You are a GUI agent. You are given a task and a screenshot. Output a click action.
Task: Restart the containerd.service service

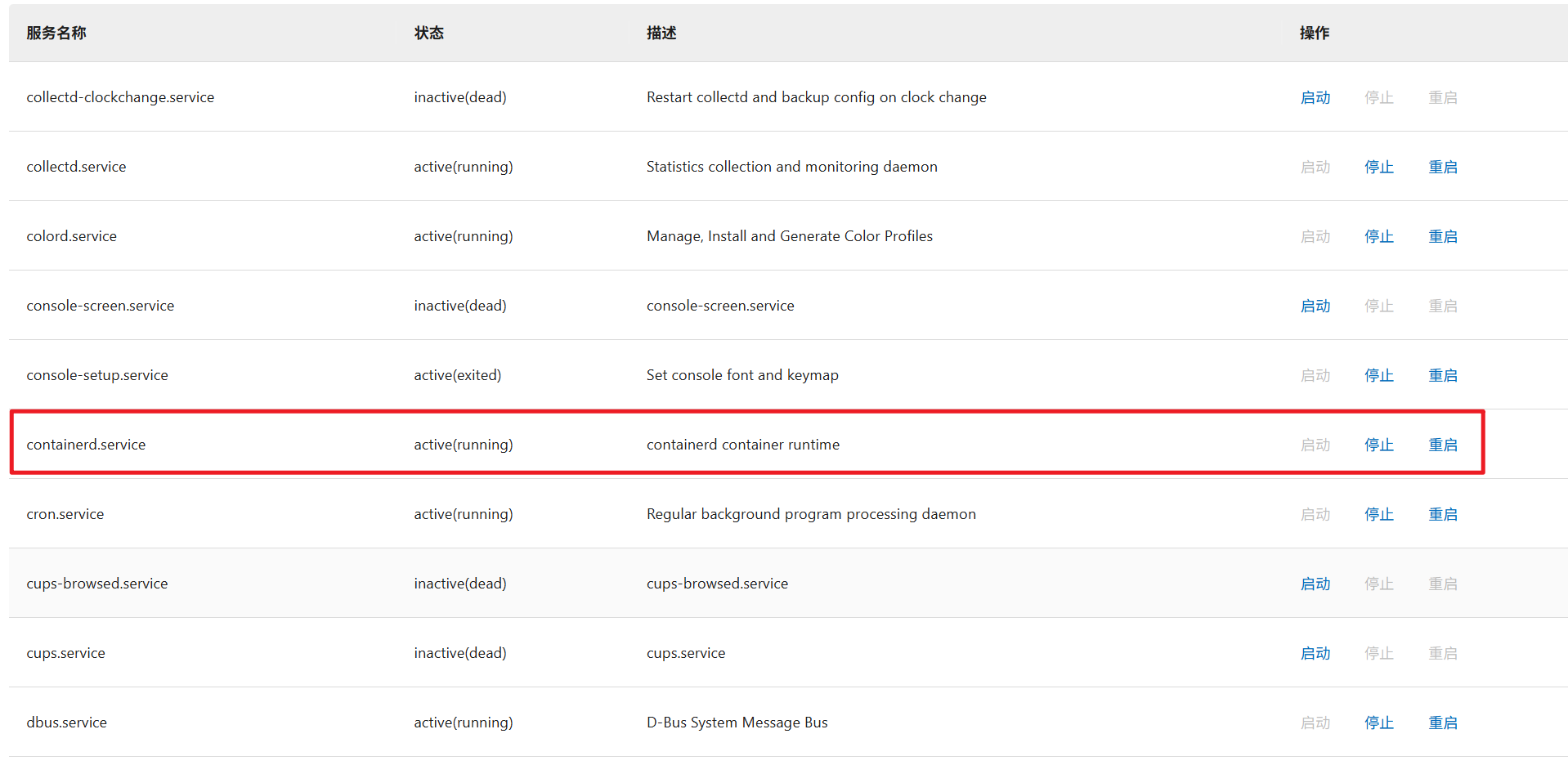tap(1442, 445)
